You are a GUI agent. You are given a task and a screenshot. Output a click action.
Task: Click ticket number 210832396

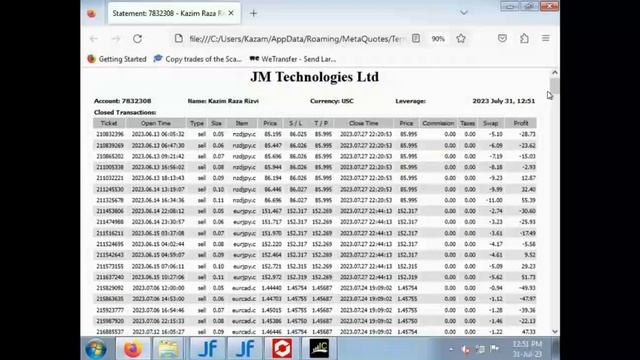[110, 134]
